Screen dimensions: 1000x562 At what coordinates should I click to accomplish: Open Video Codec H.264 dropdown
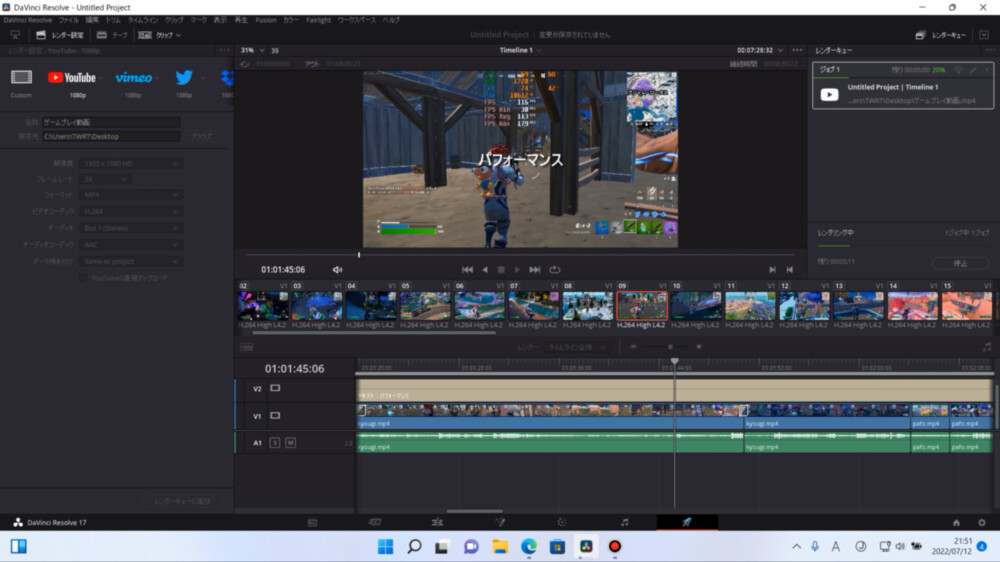pyautogui.click(x=131, y=211)
